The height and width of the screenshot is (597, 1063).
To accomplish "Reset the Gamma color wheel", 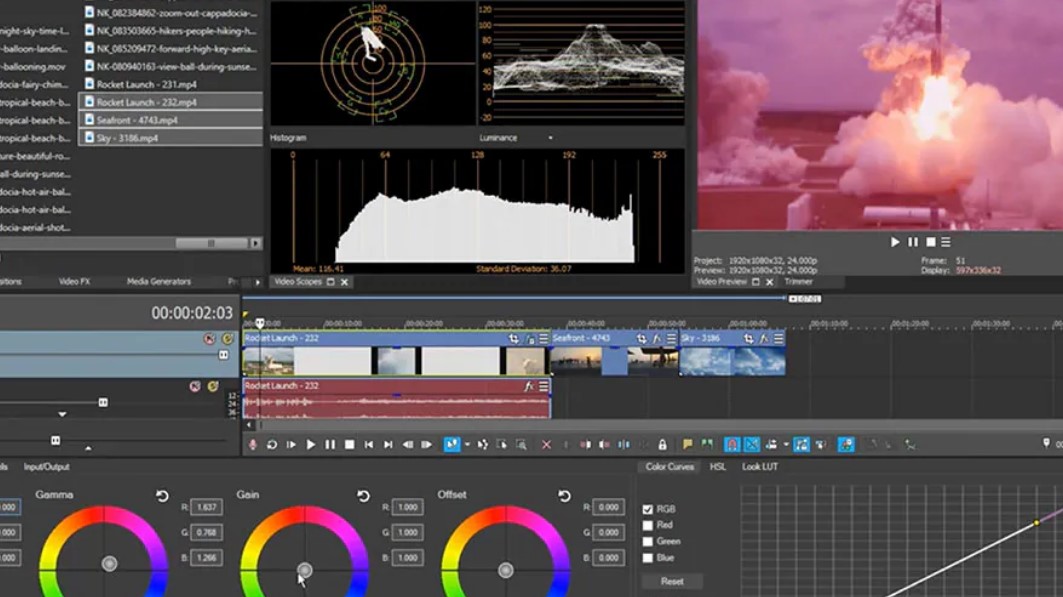I will tap(163, 496).
